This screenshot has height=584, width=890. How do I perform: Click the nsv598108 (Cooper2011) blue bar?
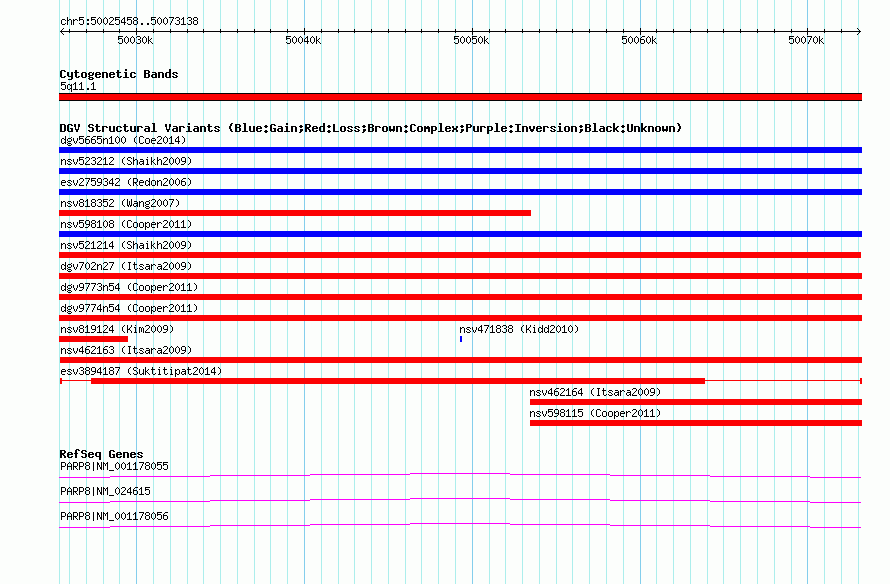[x=460, y=234]
